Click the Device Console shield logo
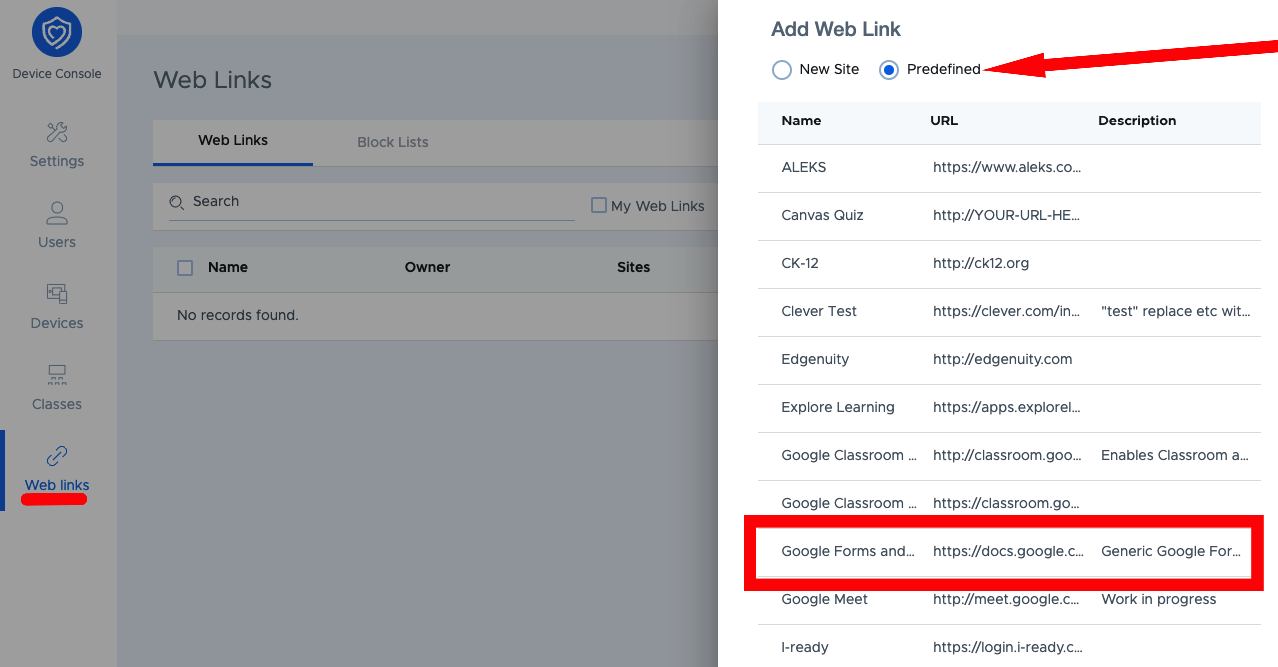The height and width of the screenshot is (667, 1278). click(x=57, y=31)
